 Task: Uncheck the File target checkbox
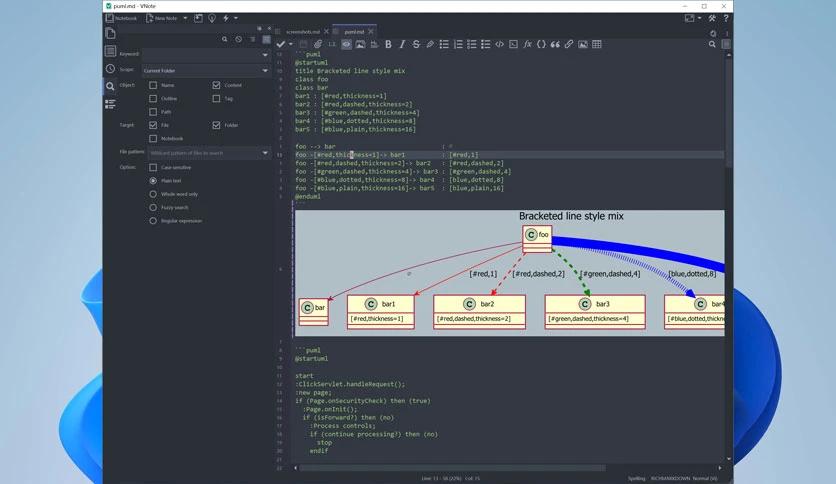point(153,125)
